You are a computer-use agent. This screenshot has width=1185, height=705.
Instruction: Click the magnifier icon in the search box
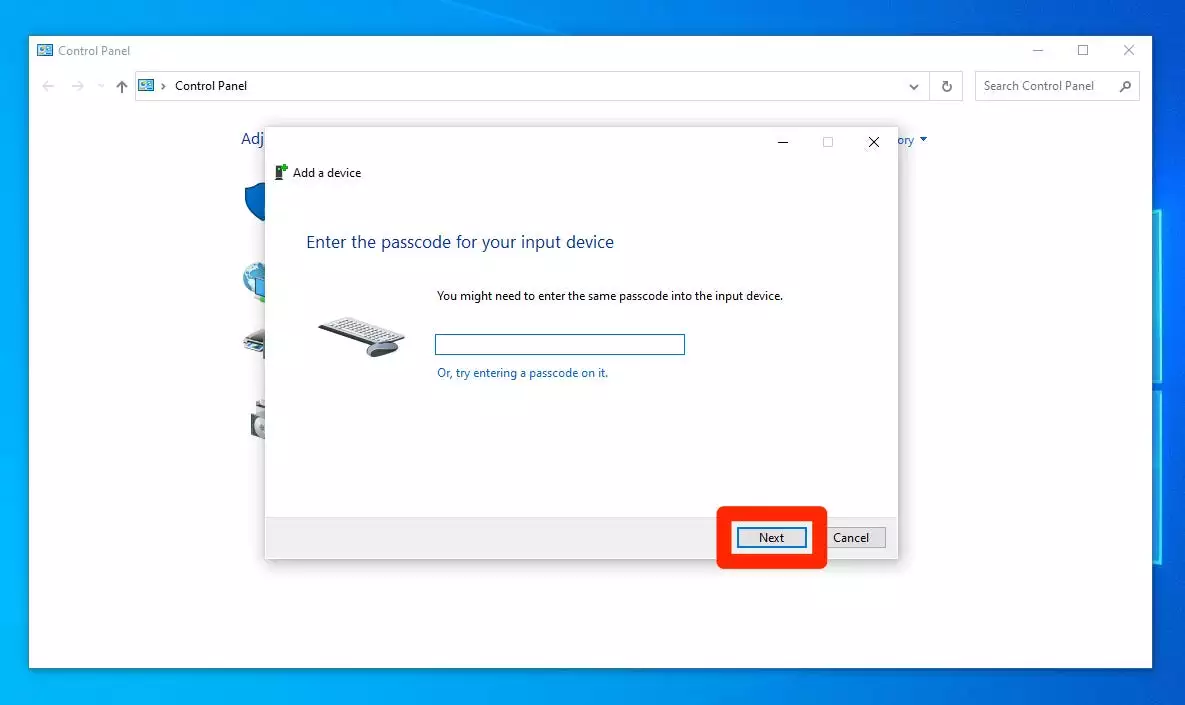(1125, 86)
